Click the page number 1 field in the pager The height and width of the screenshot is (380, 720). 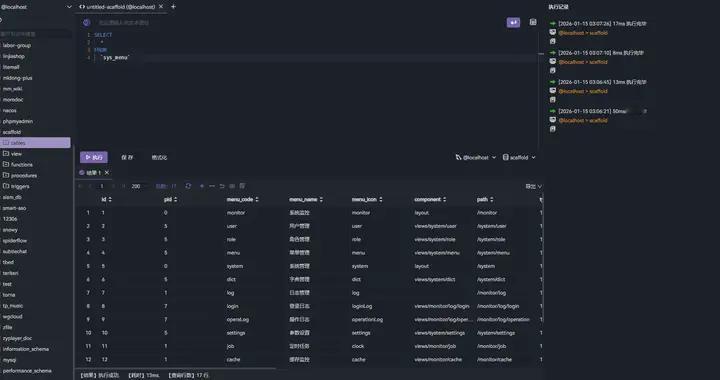(101, 186)
